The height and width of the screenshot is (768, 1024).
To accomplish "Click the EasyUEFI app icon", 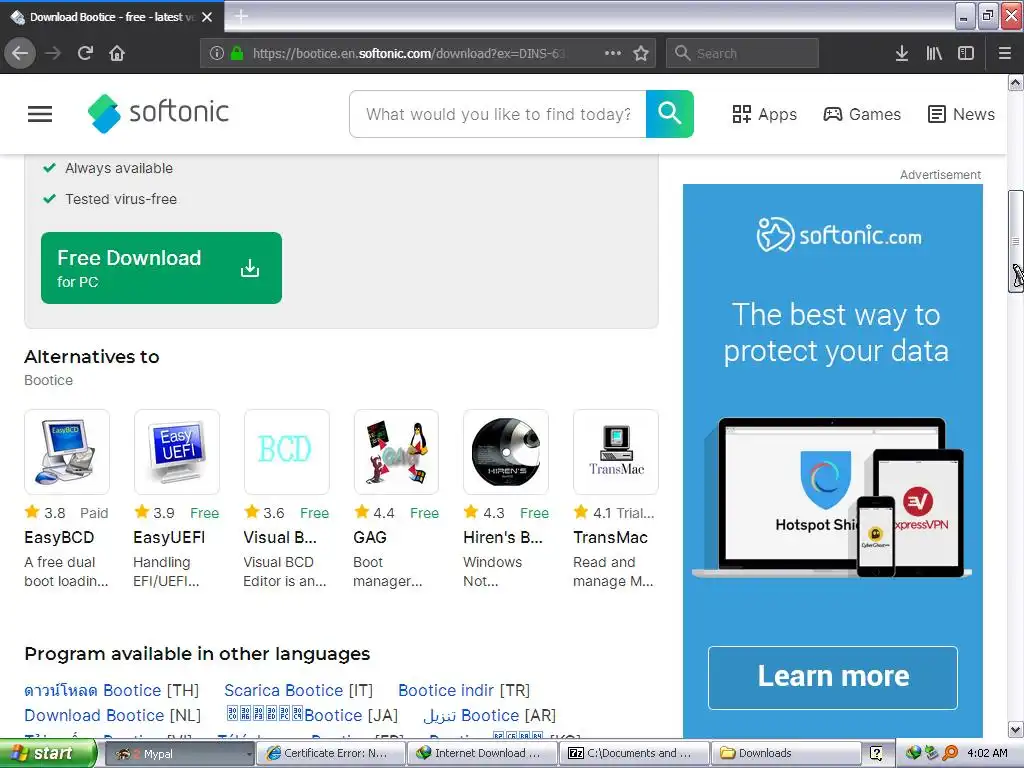I will (176, 451).
